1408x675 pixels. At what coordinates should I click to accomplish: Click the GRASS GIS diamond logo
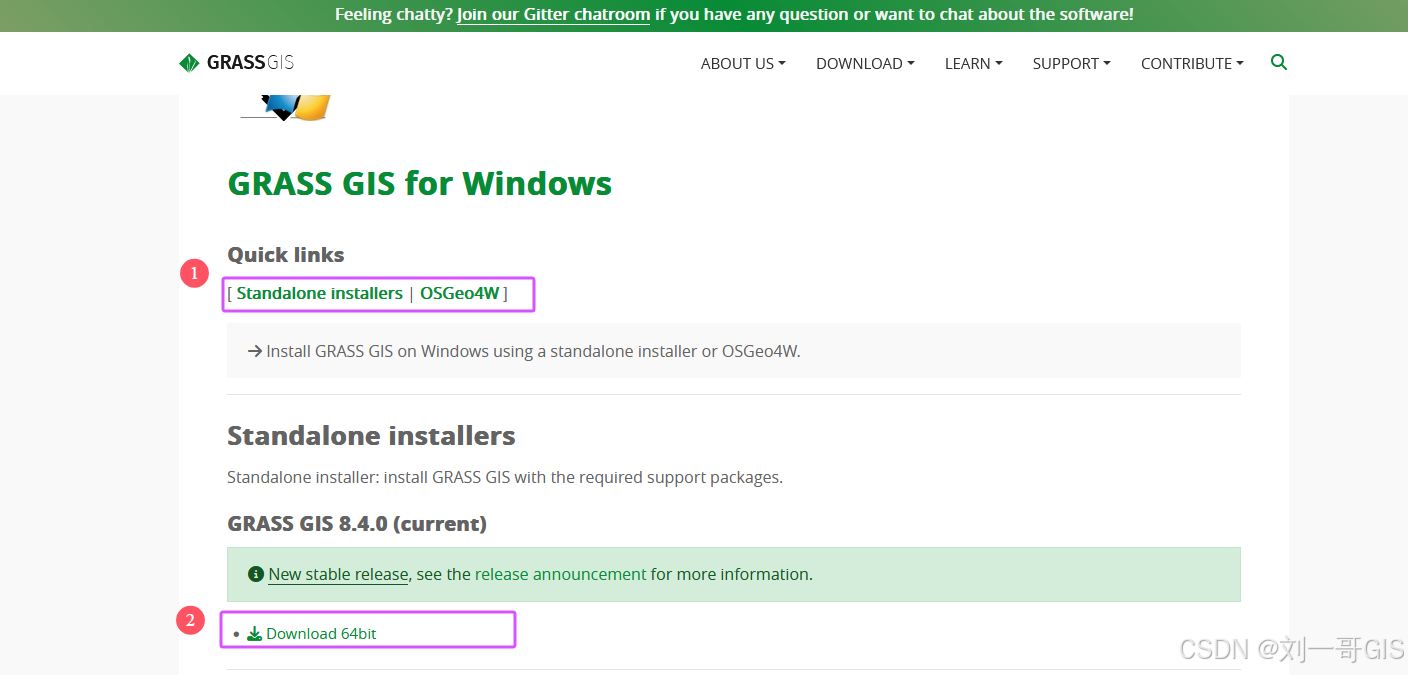(x=188, y=61)
